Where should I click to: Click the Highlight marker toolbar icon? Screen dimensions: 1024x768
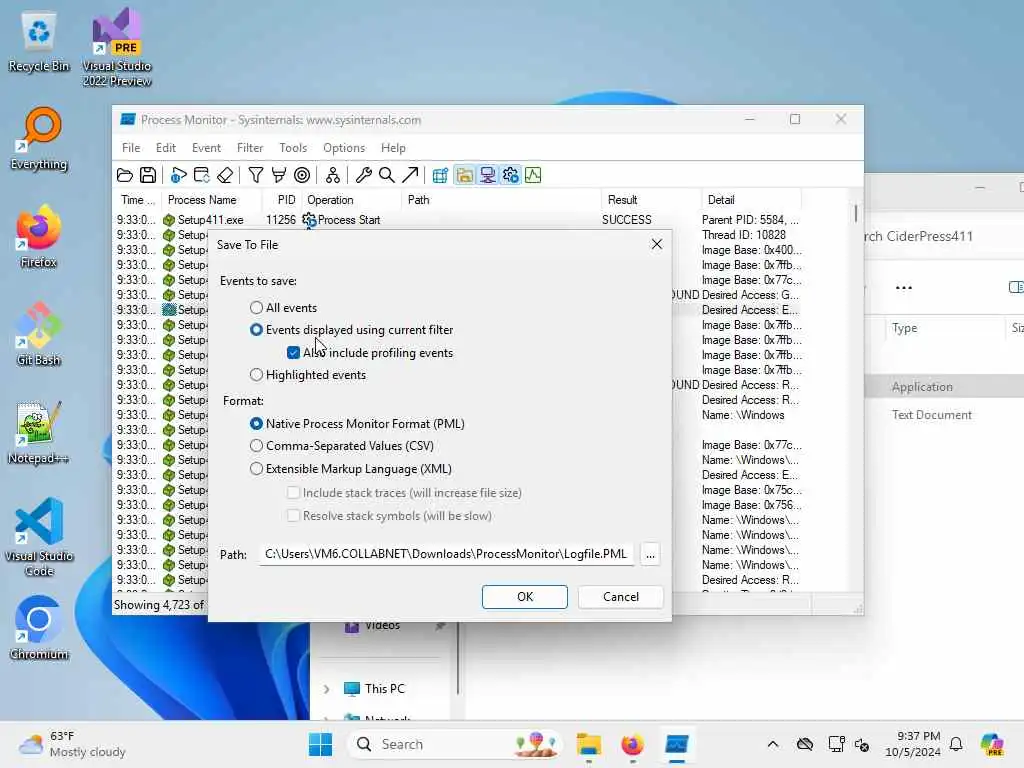tap(279, 175)
